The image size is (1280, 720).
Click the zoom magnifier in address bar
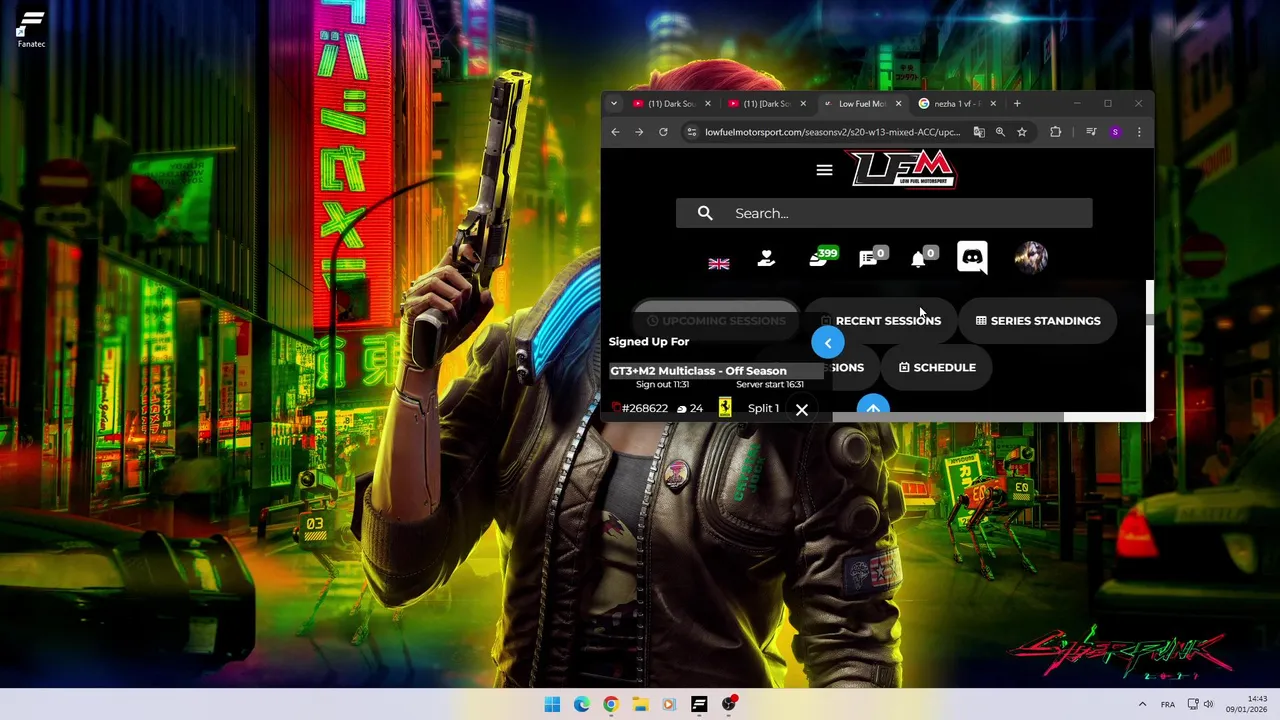click(1000, 132)
